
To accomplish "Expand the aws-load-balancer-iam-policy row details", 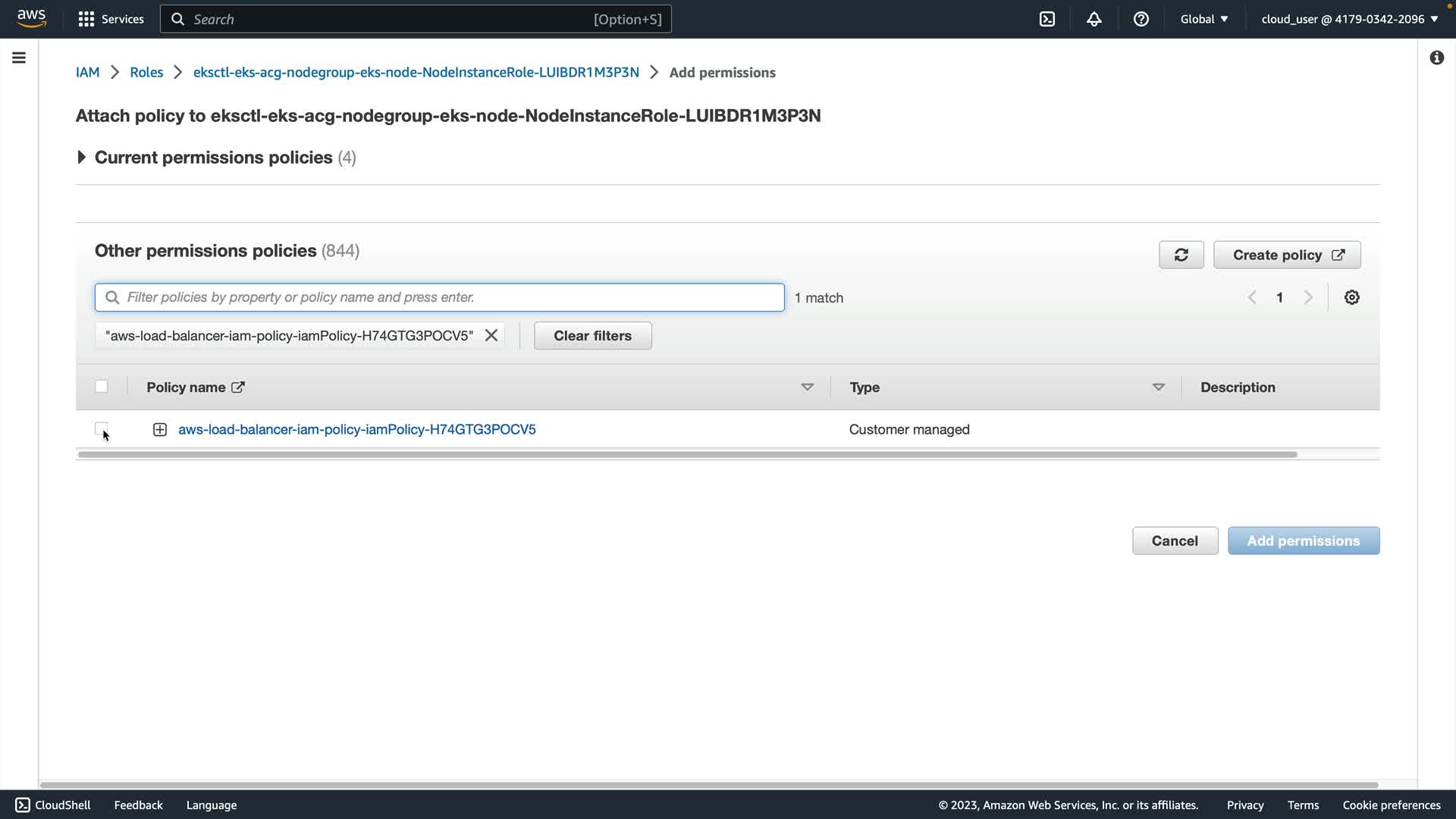I will [160, 430].
